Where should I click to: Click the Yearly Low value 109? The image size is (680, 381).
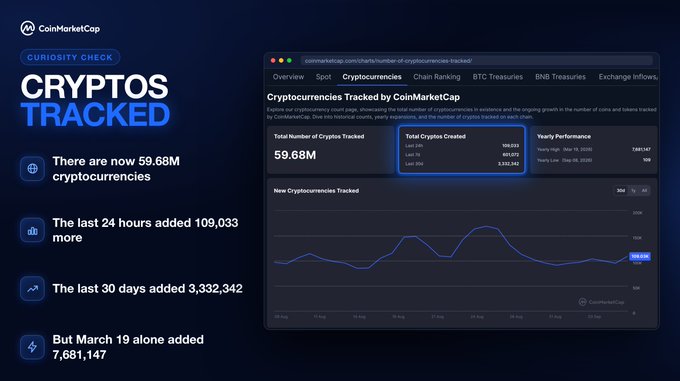tap(647, 160)
